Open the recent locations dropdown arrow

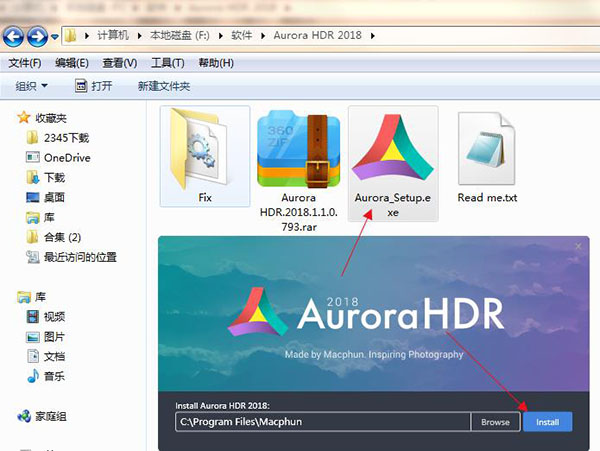[55, 37]
